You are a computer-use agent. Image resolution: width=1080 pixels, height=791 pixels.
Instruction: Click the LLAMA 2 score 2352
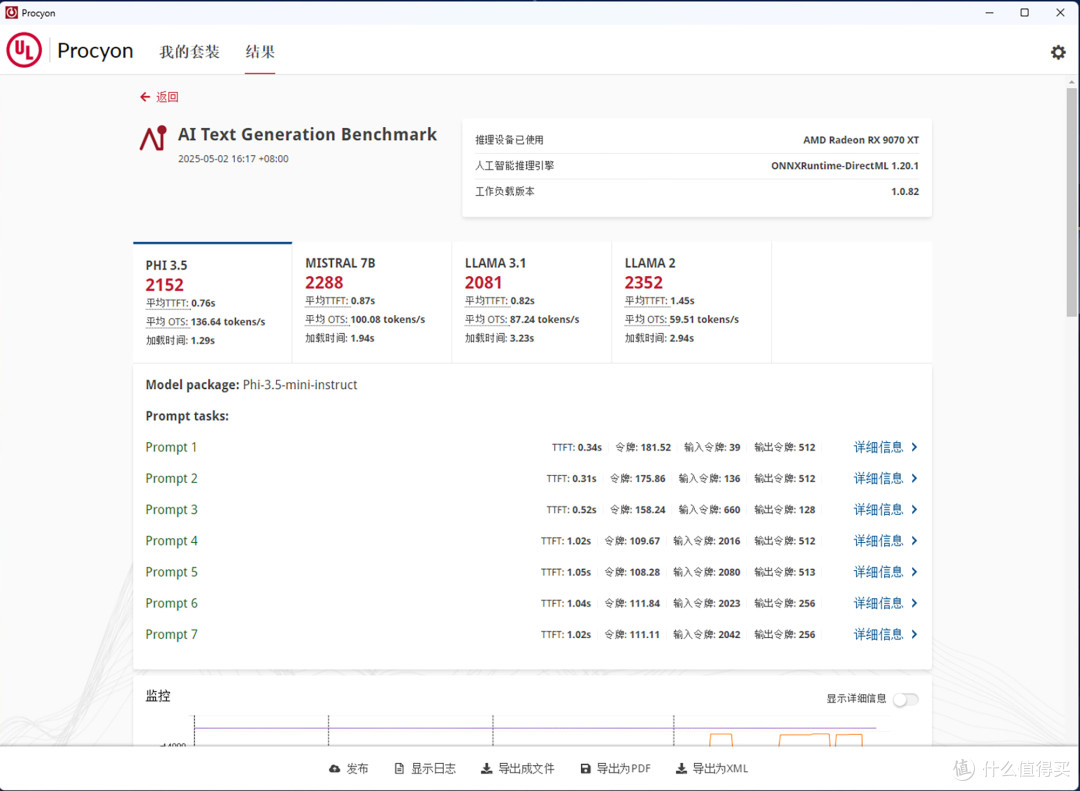[x=644, y=282]
